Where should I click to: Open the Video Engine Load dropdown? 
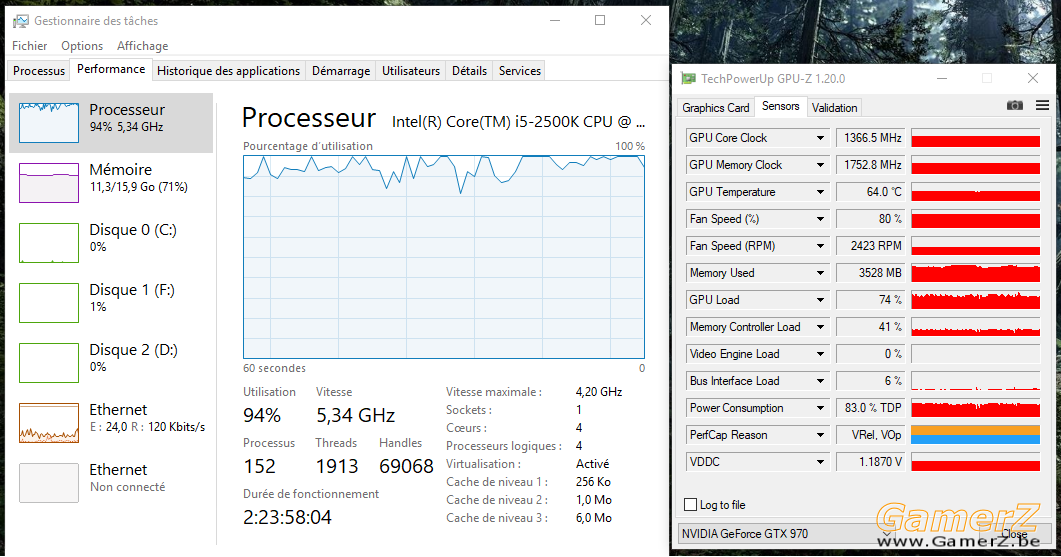tap(820, 354)
